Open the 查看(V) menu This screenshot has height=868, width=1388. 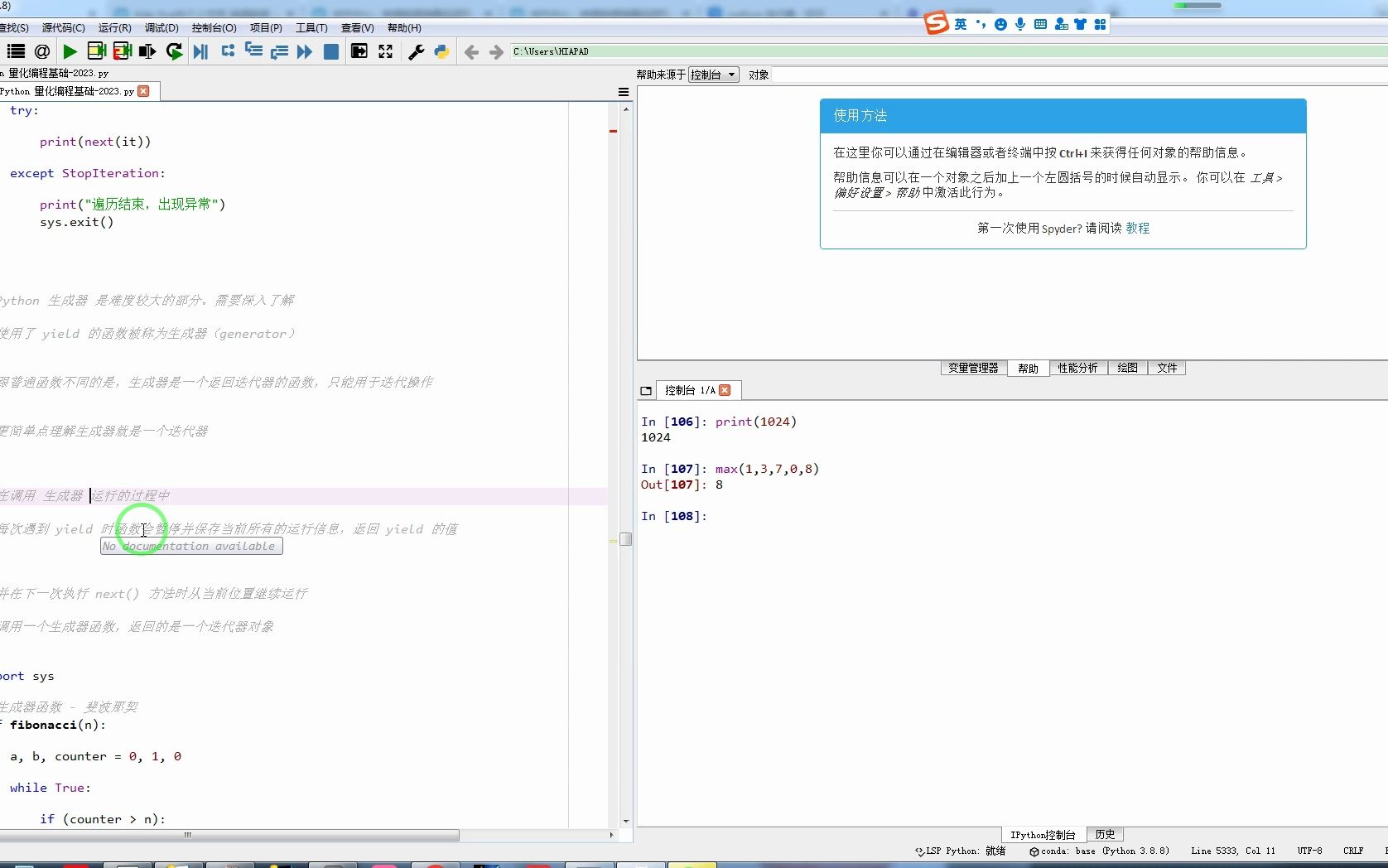coord(358,28)
